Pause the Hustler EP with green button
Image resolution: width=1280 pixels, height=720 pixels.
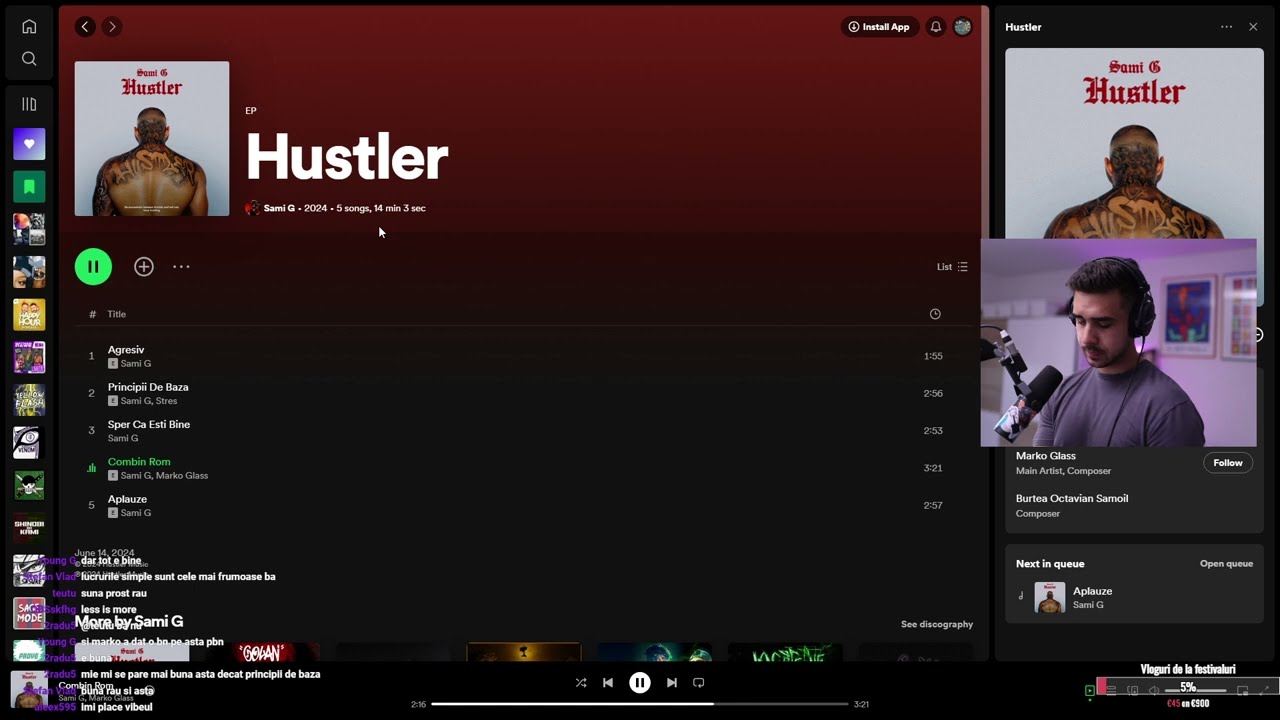tap(93, 267)
